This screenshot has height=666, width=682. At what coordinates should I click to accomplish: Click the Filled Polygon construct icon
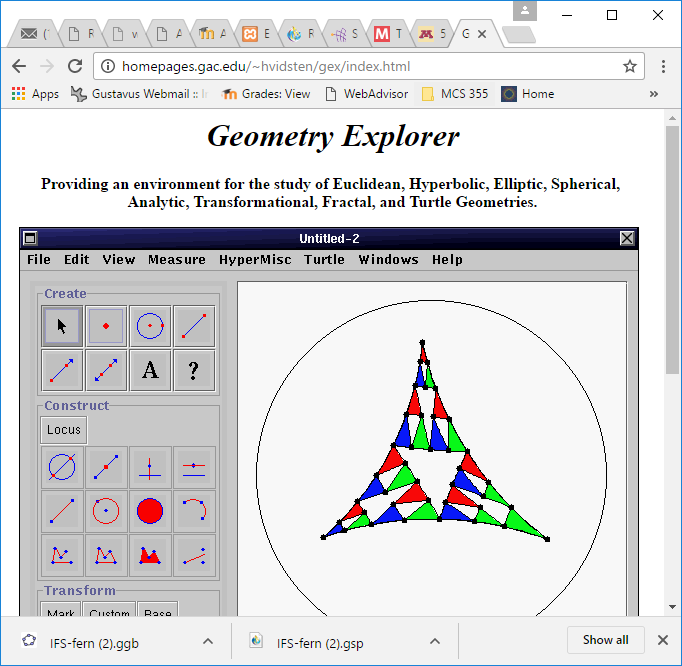tap(150, 556)
